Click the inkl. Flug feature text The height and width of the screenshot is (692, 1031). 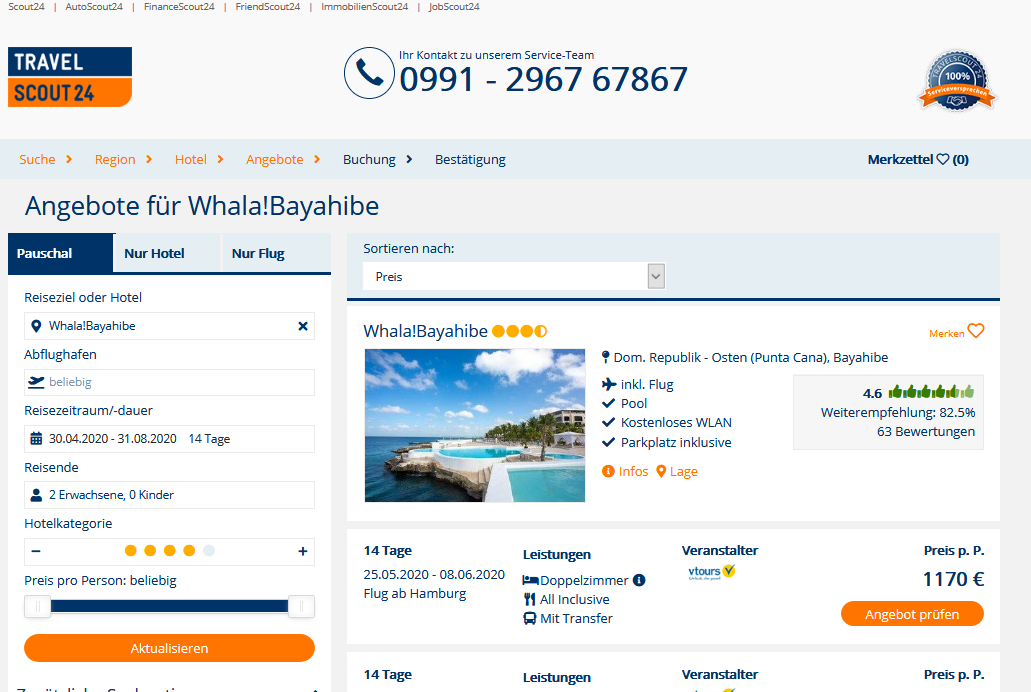648,384
